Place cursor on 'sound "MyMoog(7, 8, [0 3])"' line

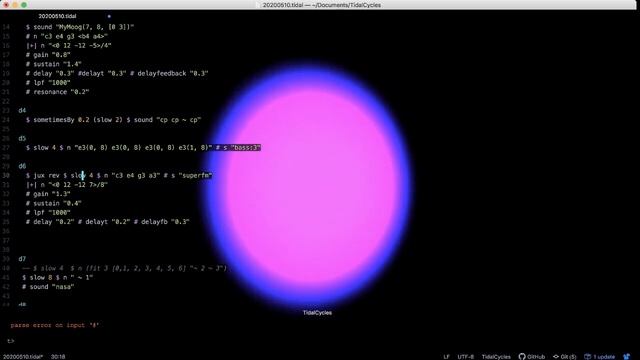point(80,27)
